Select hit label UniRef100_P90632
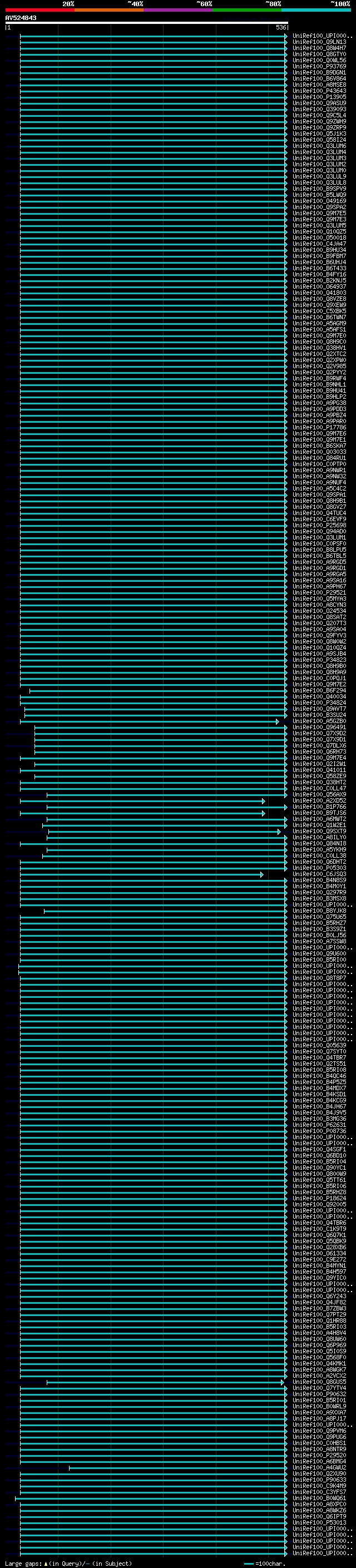 pos(319,1394)
